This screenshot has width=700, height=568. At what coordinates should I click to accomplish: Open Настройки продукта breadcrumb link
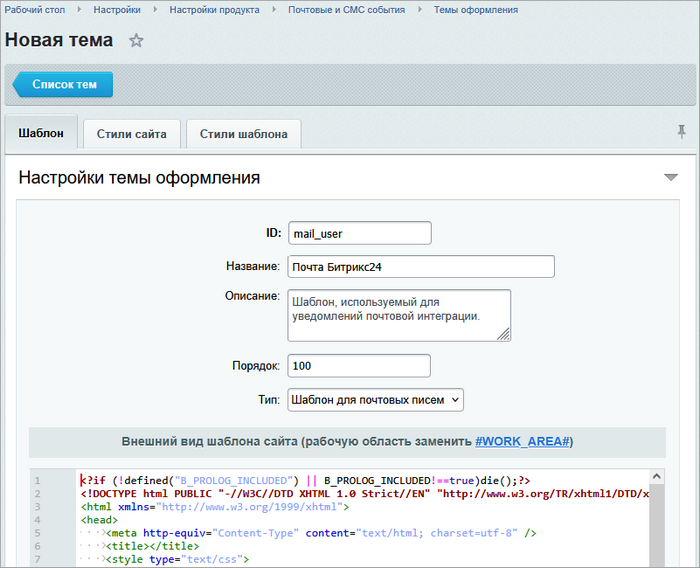click(214, 9)
